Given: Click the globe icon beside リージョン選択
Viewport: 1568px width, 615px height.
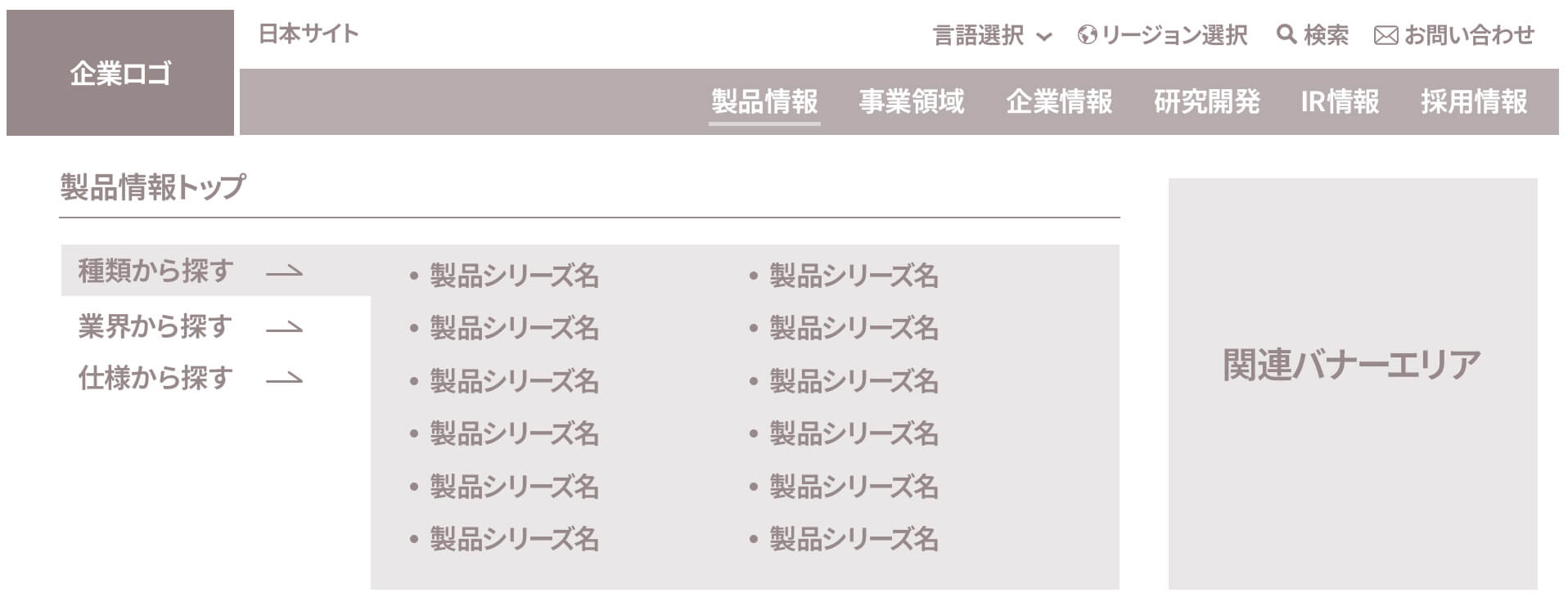Looking at the screenshot, I should 1087,35.
